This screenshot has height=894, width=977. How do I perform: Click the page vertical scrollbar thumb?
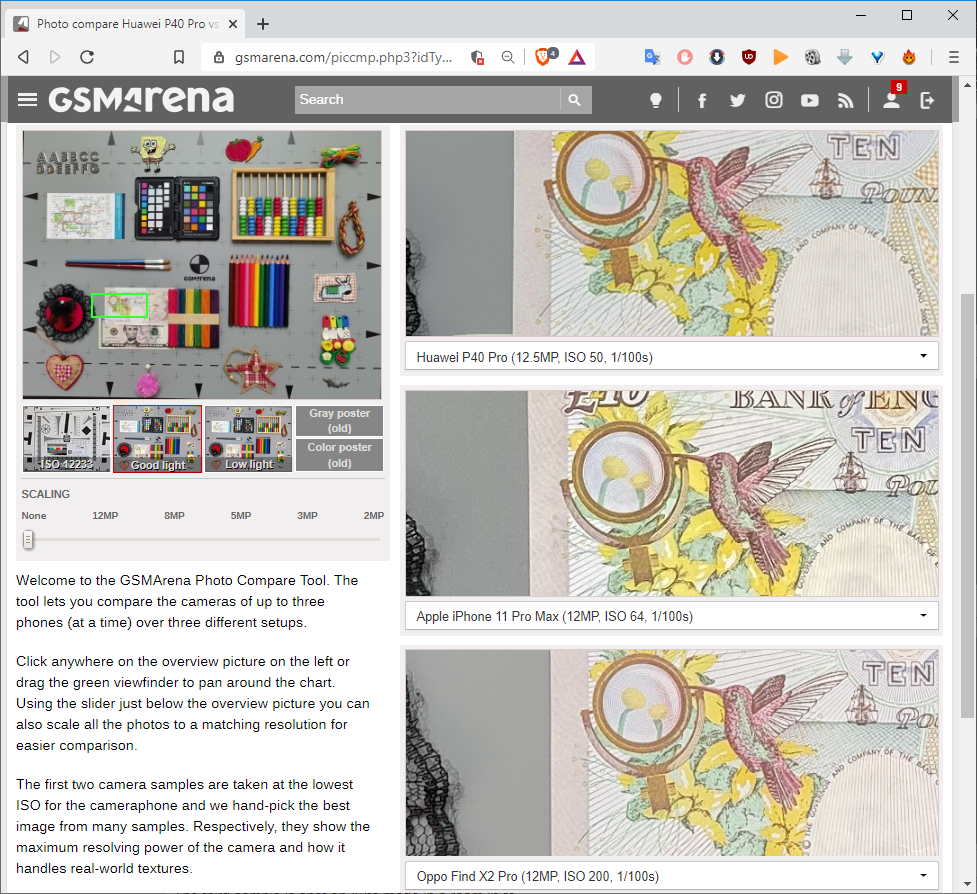(x=967, y=505)
